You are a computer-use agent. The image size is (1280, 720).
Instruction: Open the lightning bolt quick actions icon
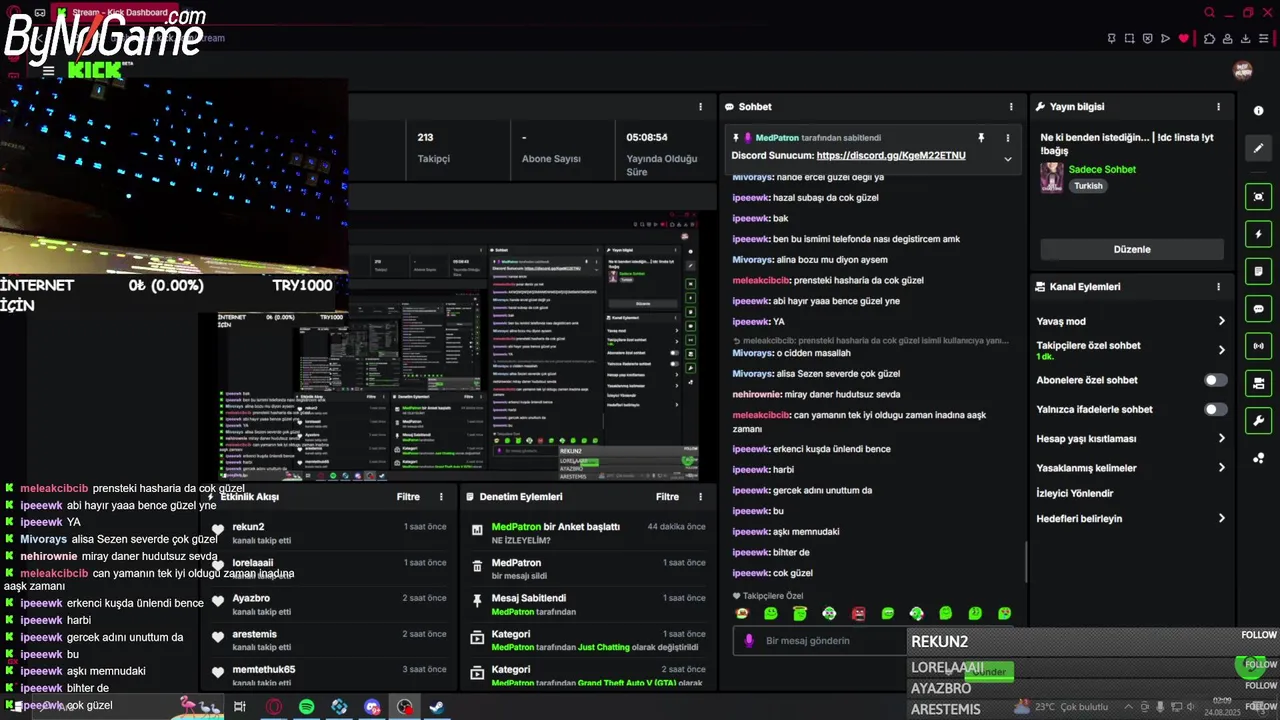(1258, 234)
